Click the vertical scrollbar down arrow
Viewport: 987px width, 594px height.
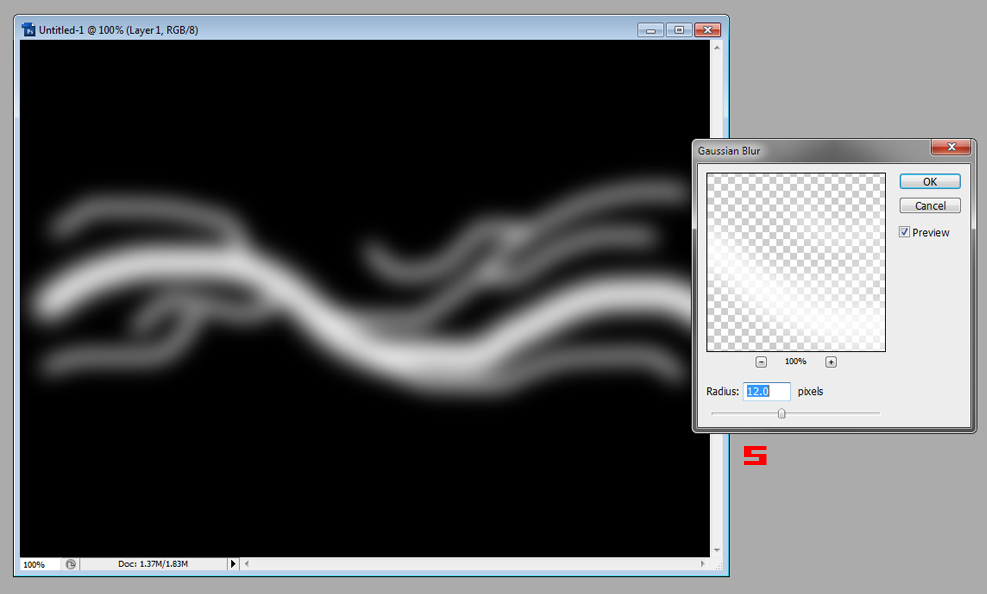point(717,551)
